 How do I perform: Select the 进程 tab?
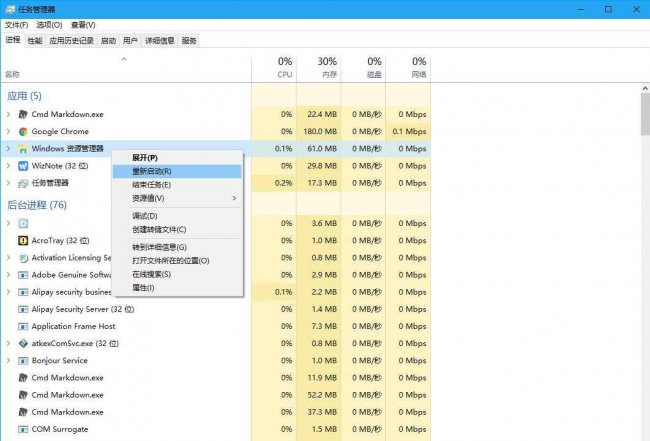click(x=13, y=40)
